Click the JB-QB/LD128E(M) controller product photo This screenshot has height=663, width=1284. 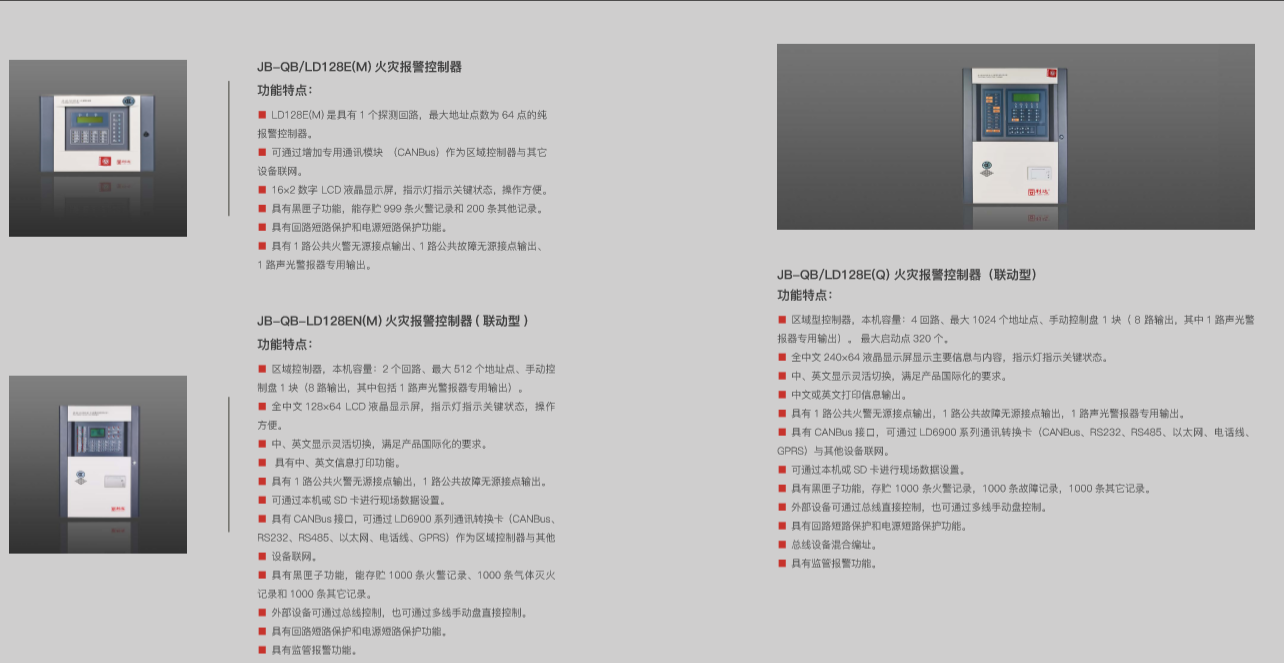(x=98, y=148)
